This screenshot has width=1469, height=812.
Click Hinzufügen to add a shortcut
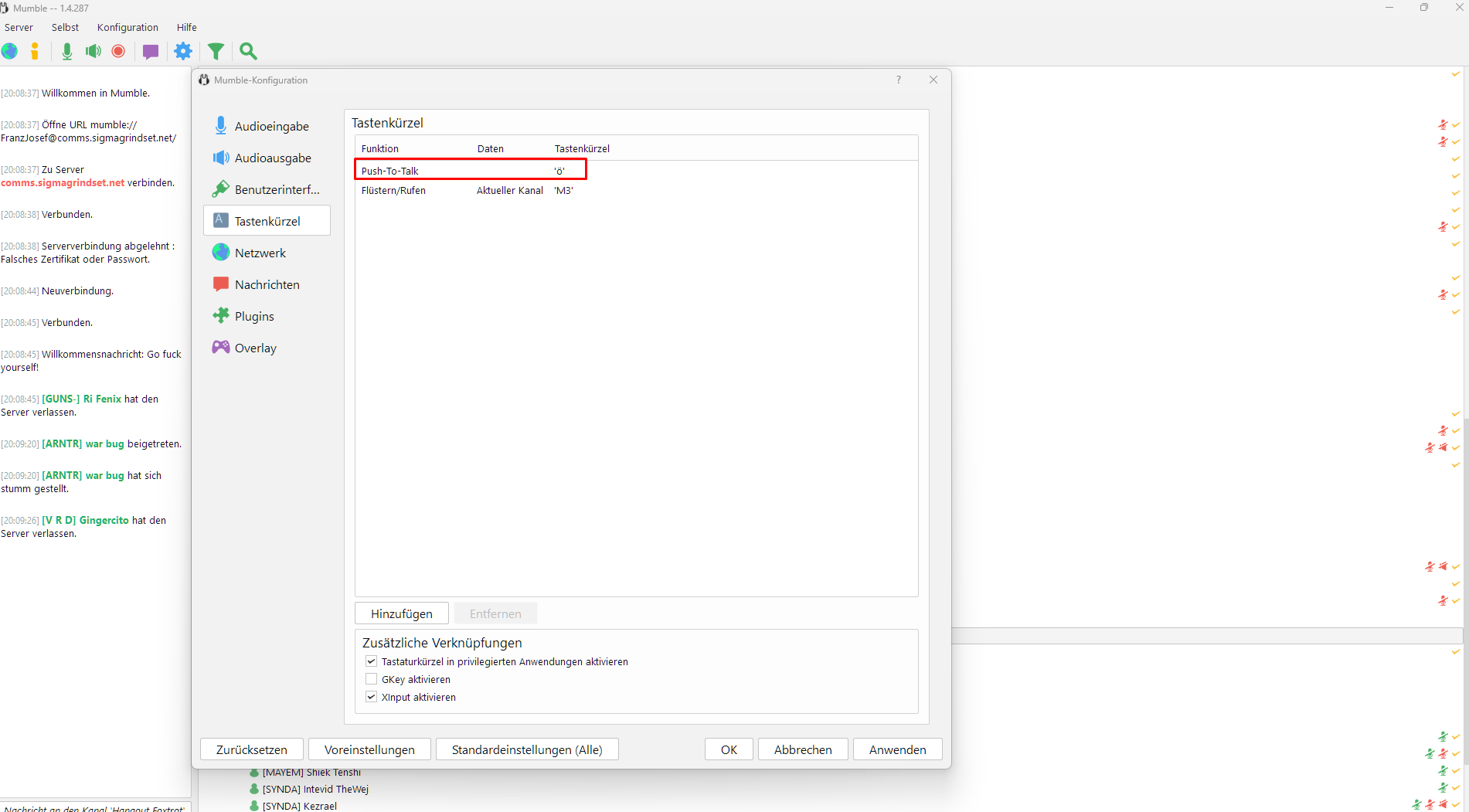[x=402, y=613]
